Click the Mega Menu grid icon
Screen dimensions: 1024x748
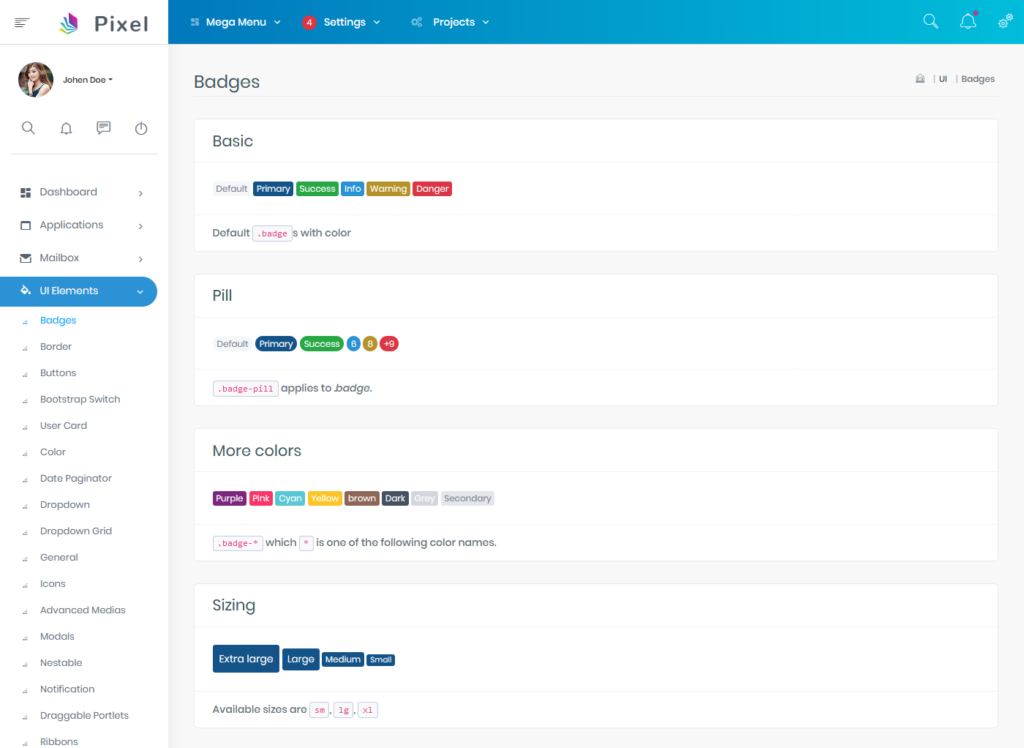coord(195,22)
